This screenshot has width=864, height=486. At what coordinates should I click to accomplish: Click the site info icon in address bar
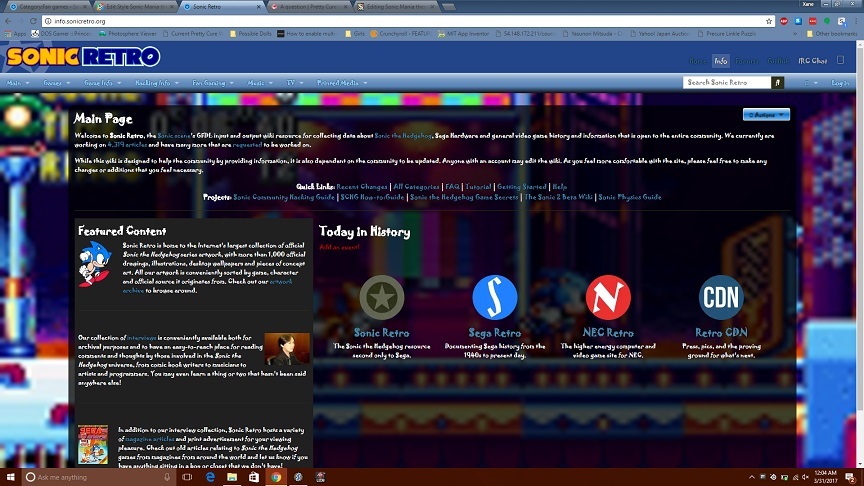48,21
